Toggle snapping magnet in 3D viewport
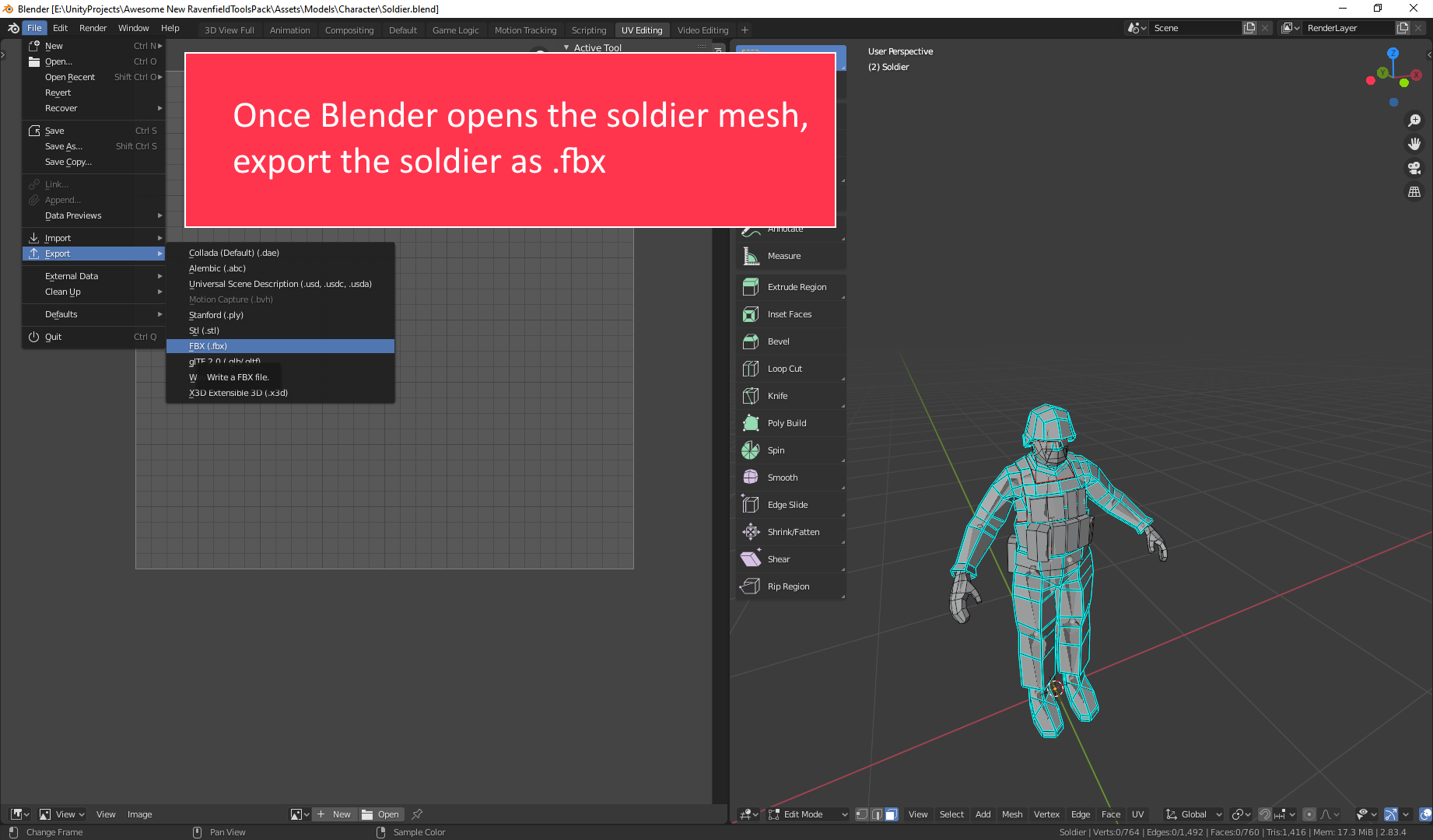This screenshot has height=840, width=1433. coord(1265,814)
